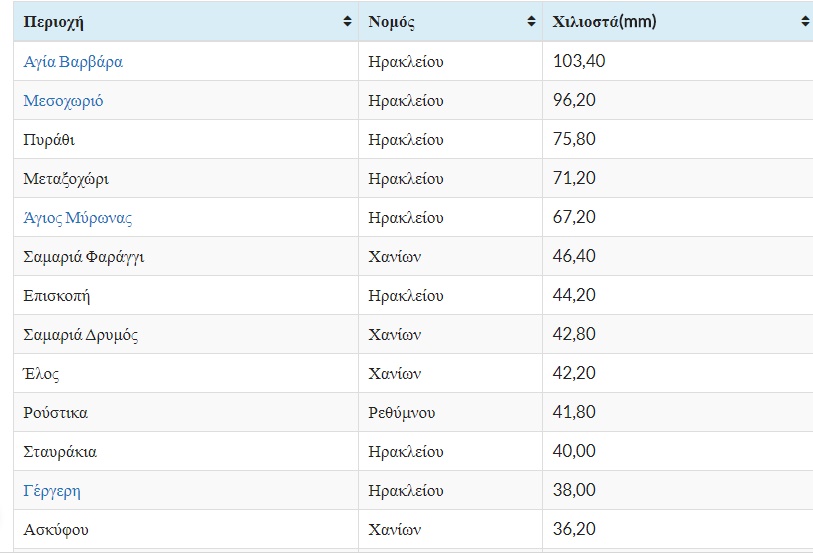This screenshot has height=553, width=813.
Task: Click sort arrows in Νομός header
Action: [x=530, y=21]
